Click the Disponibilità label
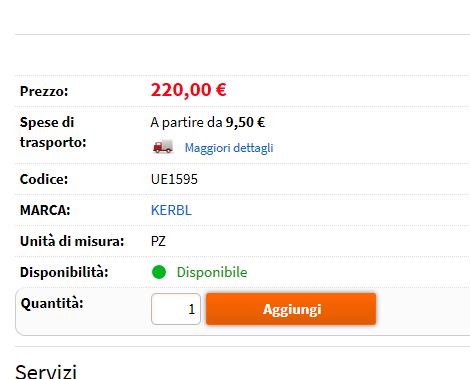The width and height of the screenshot is (470, 379). click(64, 272)
